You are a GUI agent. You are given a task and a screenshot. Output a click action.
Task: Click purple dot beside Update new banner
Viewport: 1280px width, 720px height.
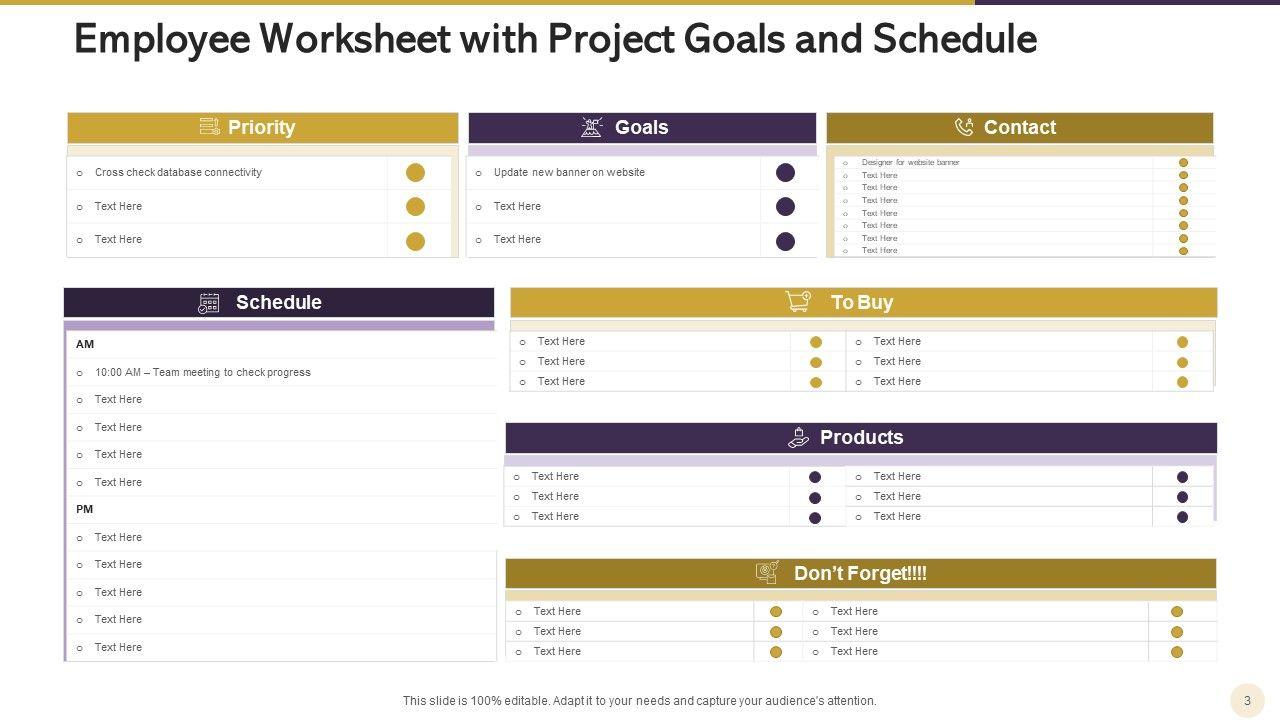pos(786,173)
